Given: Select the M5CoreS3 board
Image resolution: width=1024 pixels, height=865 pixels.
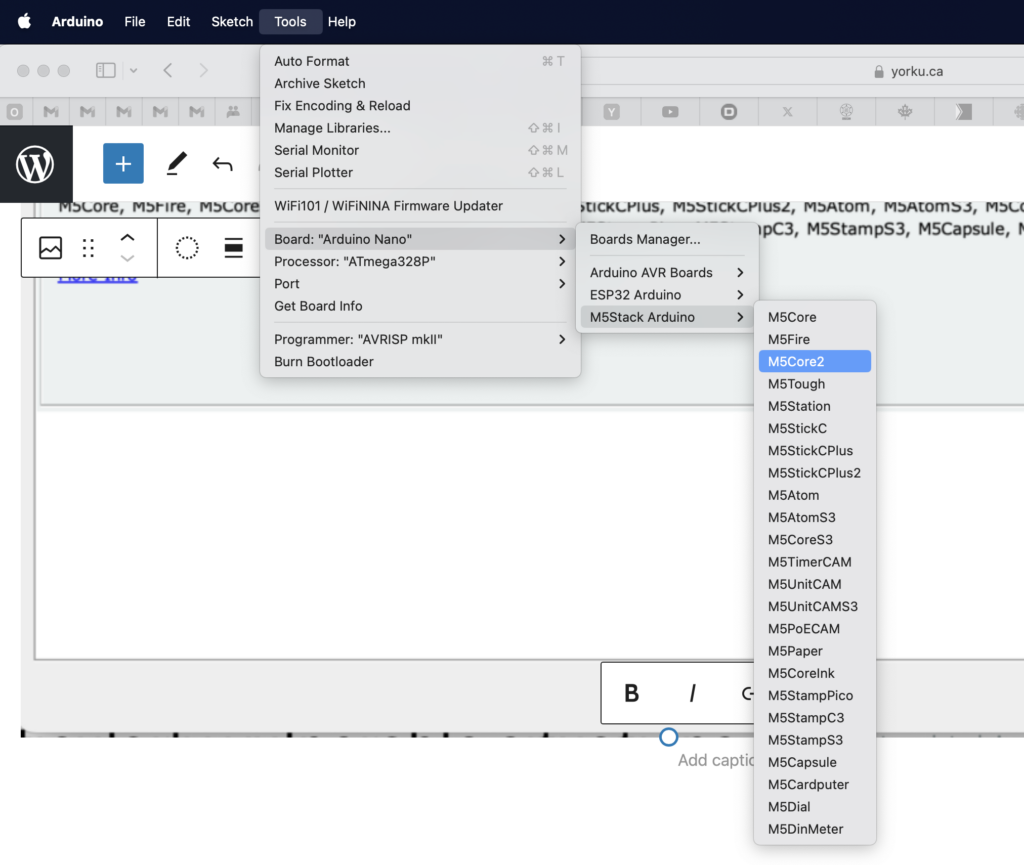Looking at the screenshot, I should click(814, 540).
